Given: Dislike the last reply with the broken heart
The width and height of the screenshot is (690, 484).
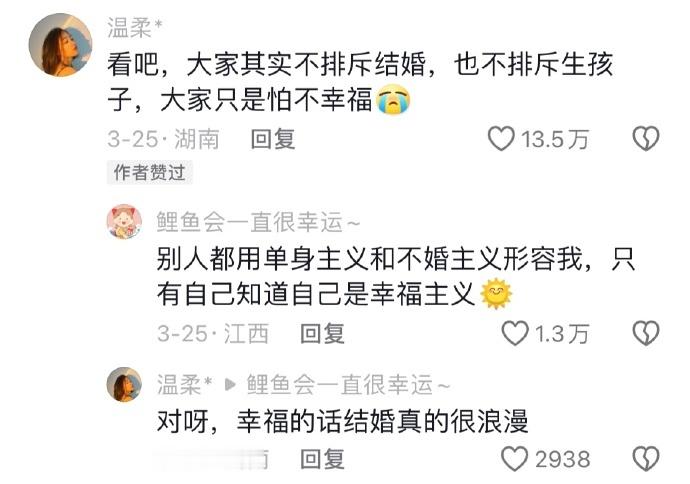Looking at the screenshot, I should (646, 459).
